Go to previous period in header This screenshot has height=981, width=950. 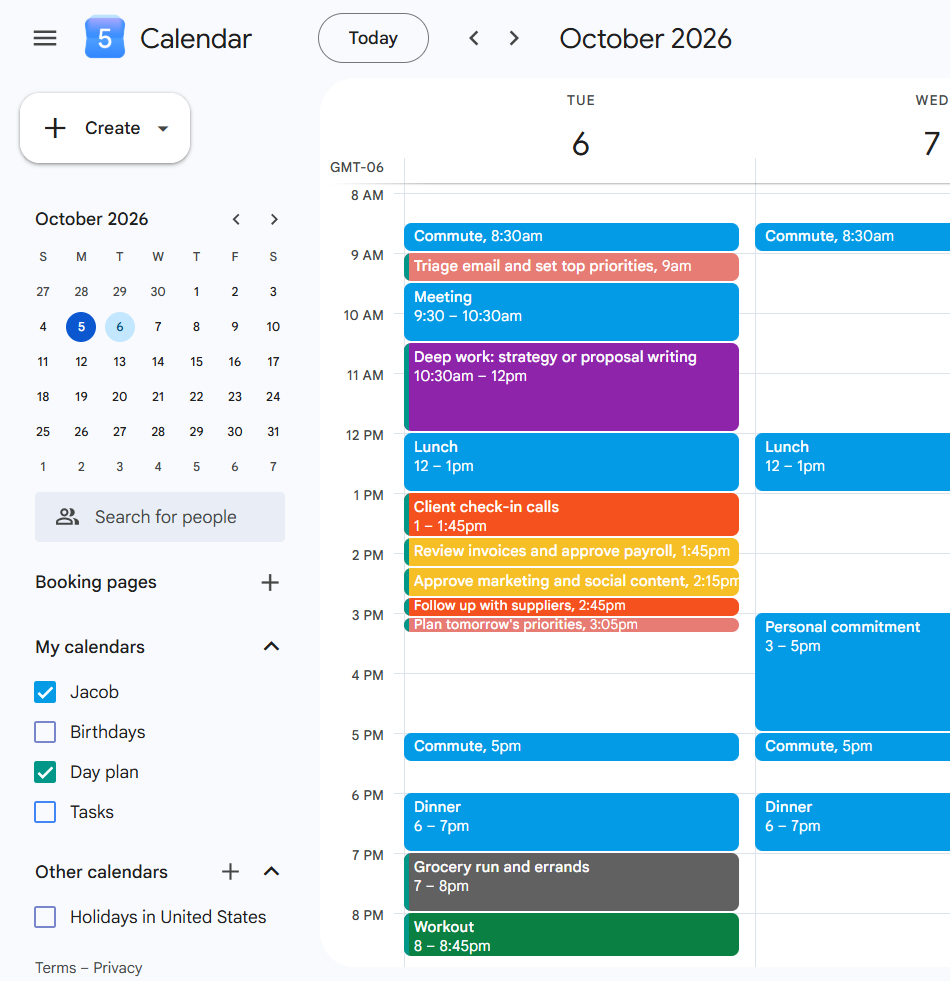point(474,39)
